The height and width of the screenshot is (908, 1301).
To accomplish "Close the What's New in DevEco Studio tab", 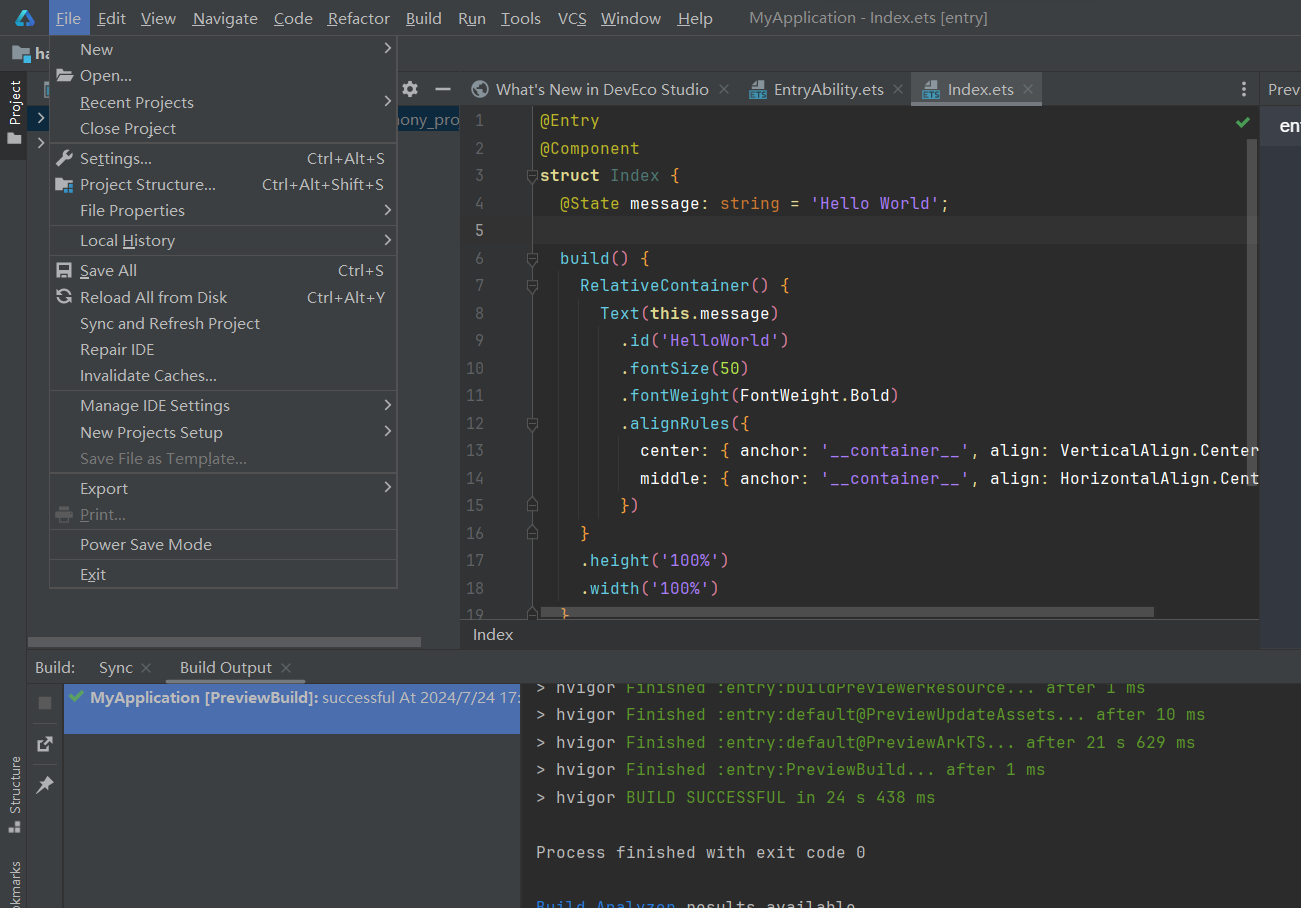I will pyautogui.click(x=725, y=89).
